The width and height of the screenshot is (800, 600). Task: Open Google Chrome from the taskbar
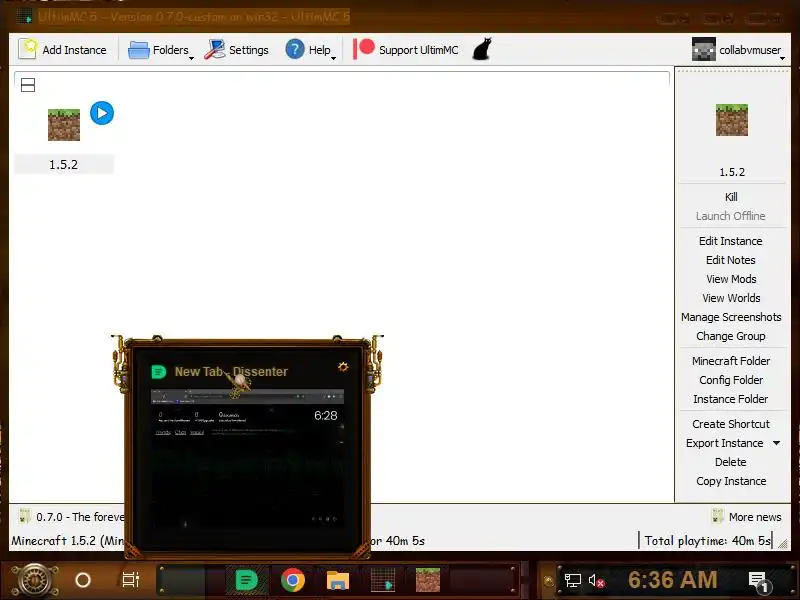click(293, 580)
